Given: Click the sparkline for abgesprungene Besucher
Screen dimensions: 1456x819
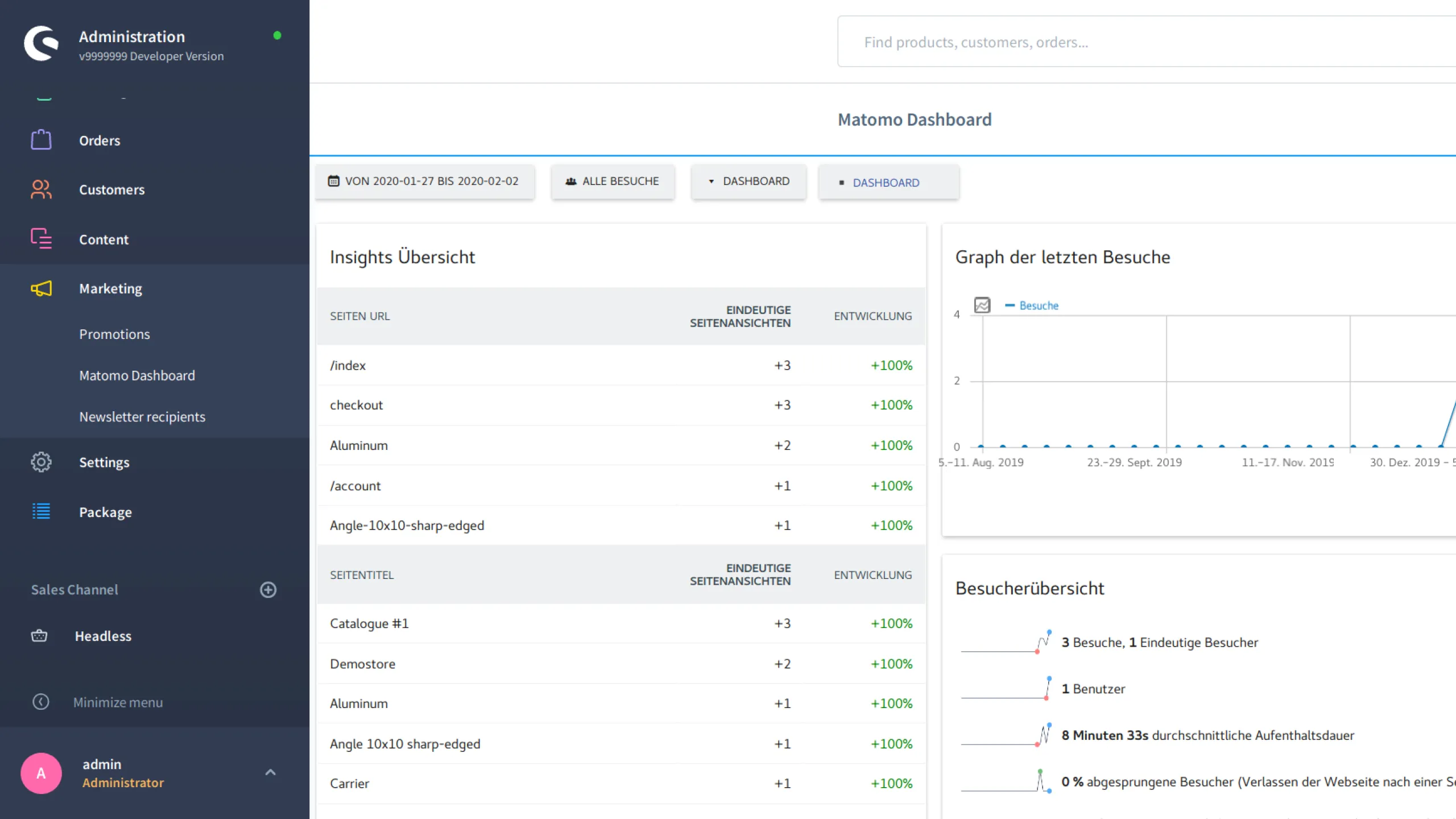Looking at the screenshot, I should click(x=1006, y=781).
